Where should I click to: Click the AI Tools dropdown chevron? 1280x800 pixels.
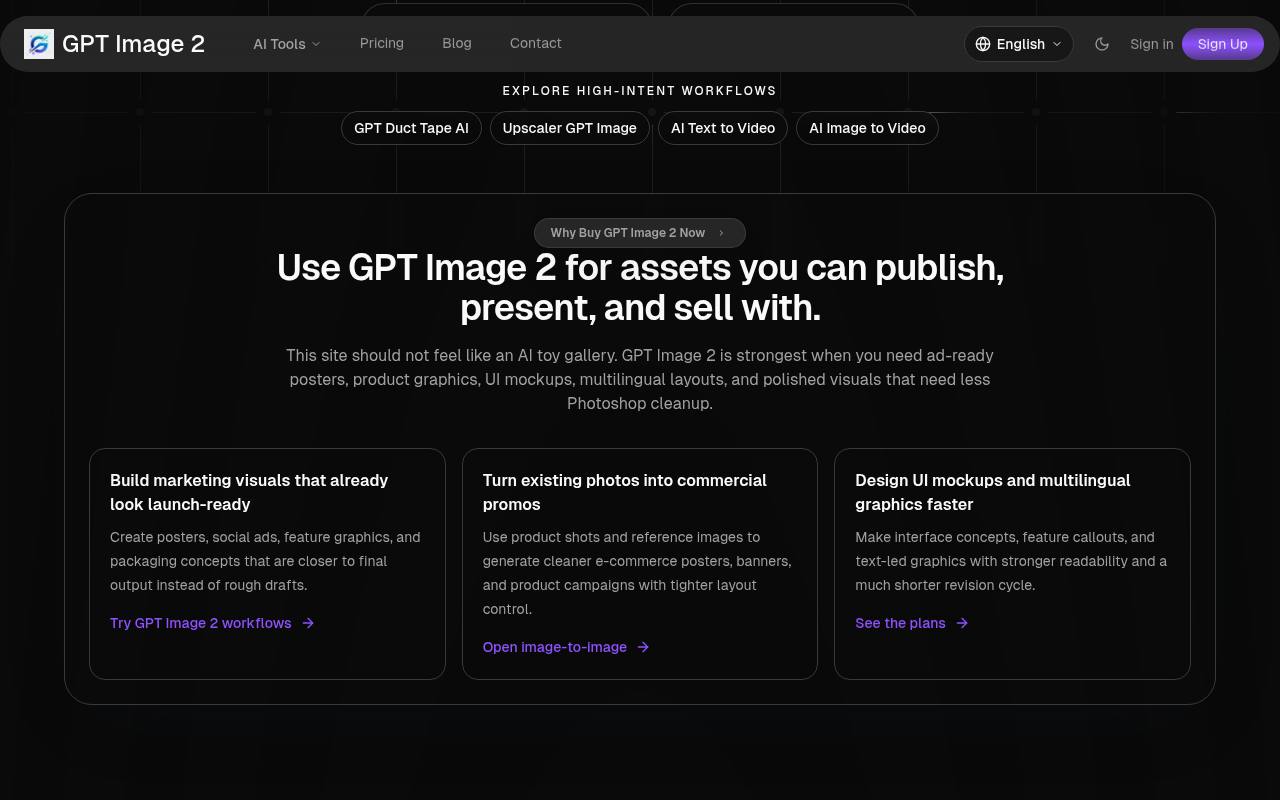point(316,44)
